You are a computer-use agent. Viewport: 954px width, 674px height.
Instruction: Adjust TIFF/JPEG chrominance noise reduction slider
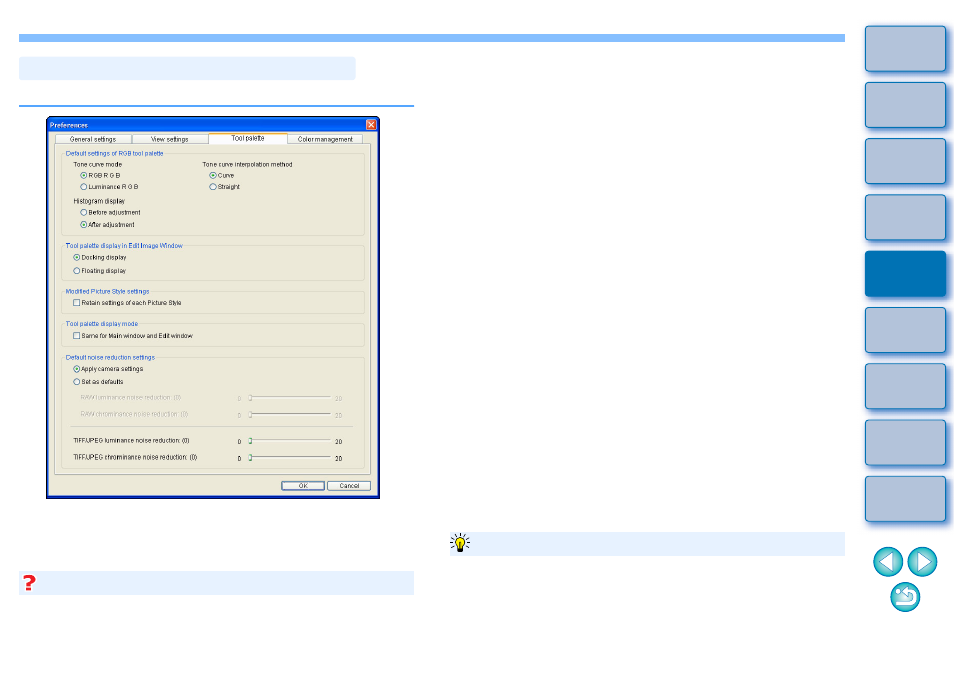tap(290, 457)
